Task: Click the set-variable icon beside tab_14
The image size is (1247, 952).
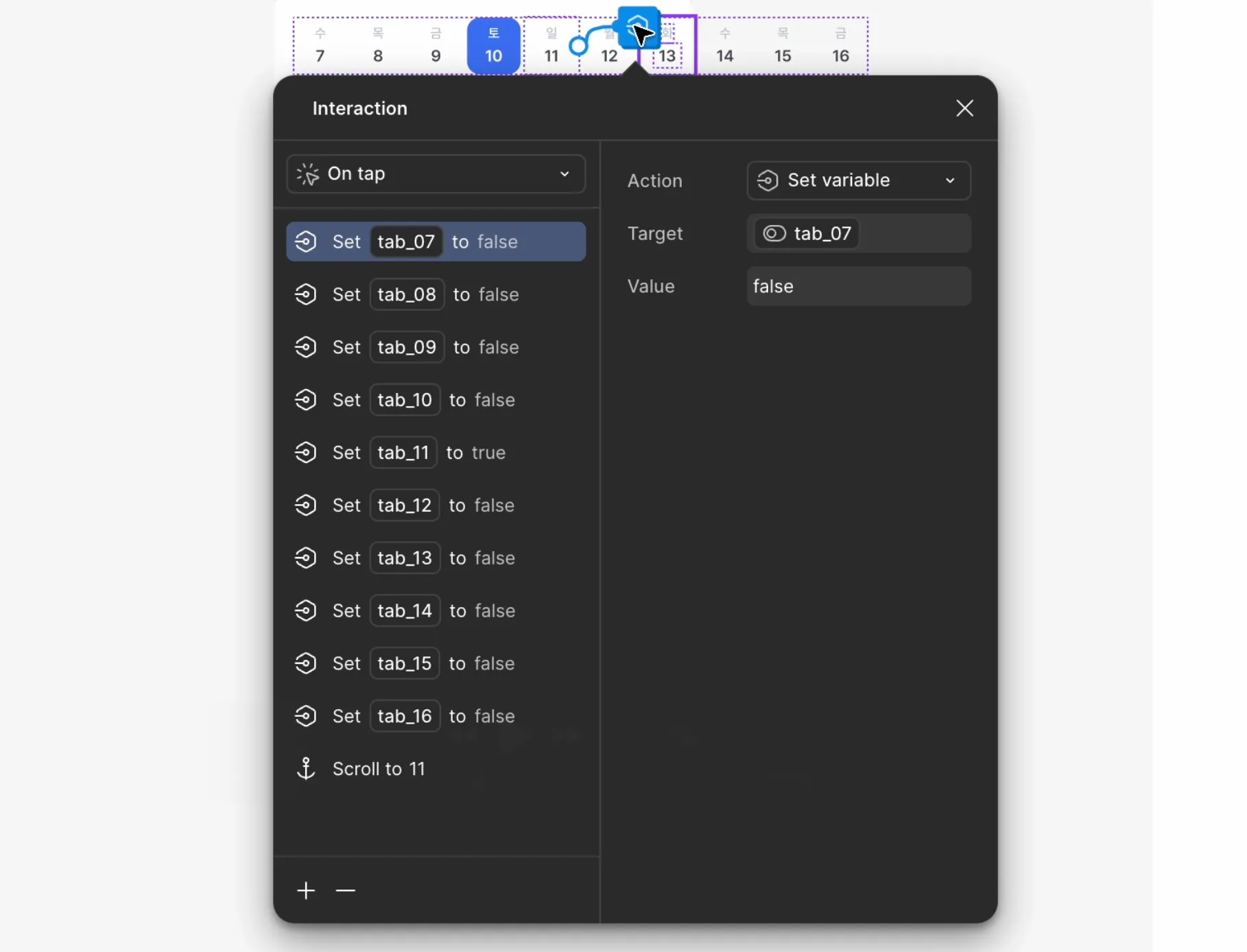Action: point(305,610)
